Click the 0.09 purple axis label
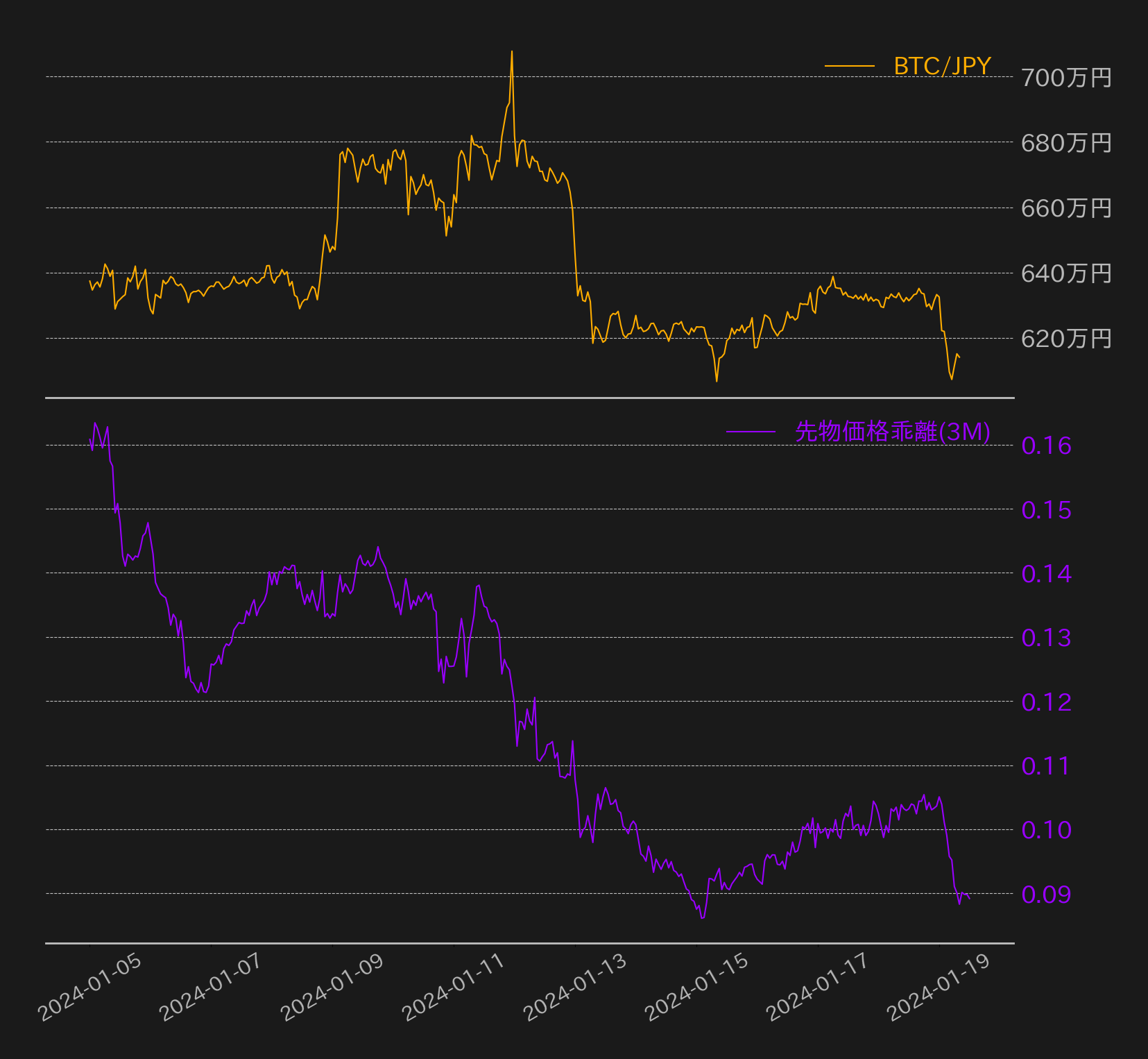 pos(1046,895)
